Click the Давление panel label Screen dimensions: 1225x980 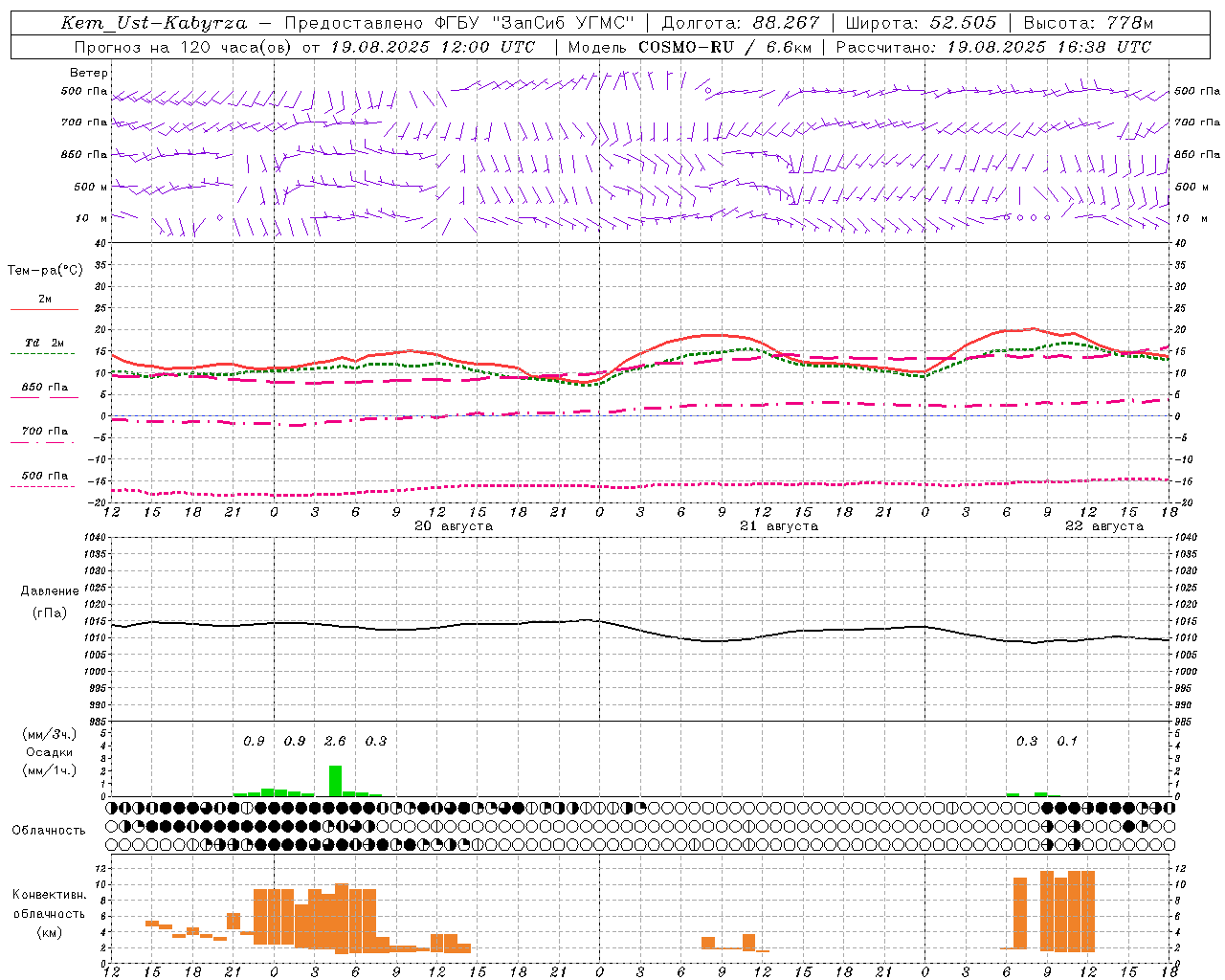[50, 591]
